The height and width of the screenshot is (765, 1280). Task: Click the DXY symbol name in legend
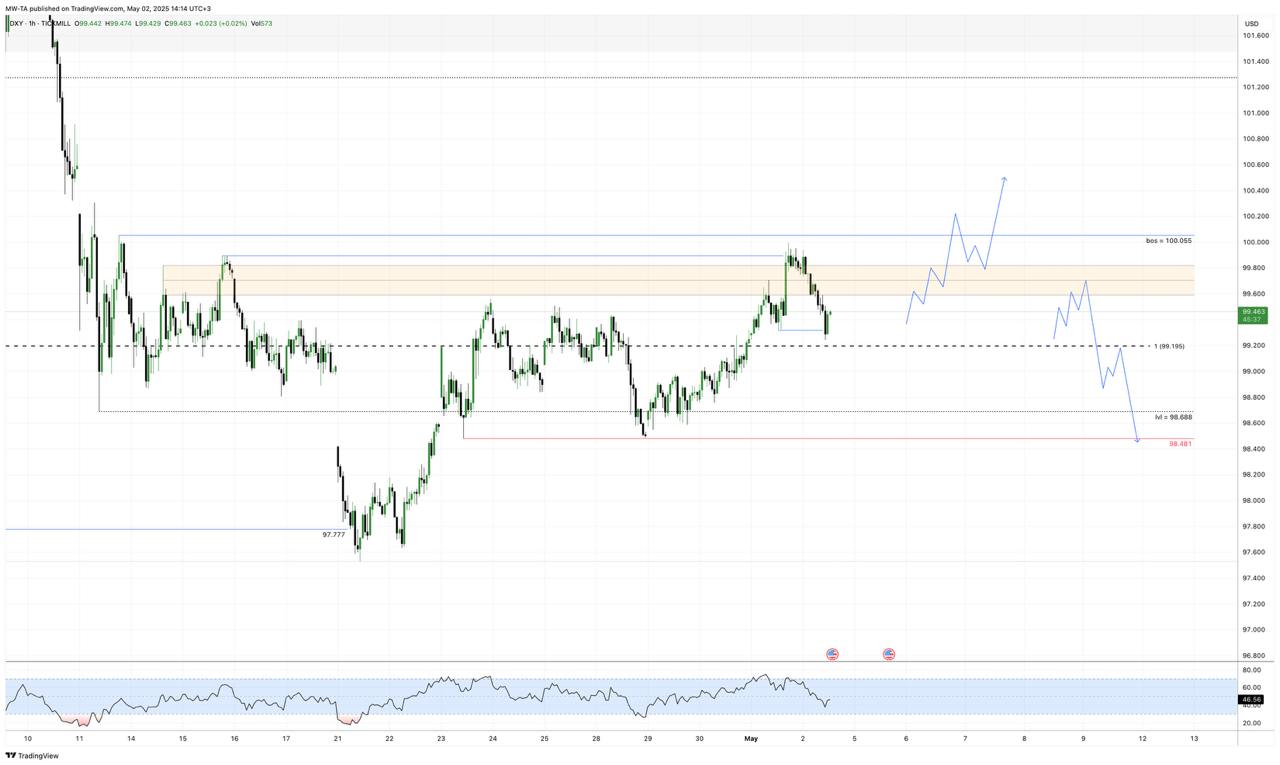(15, 23)
